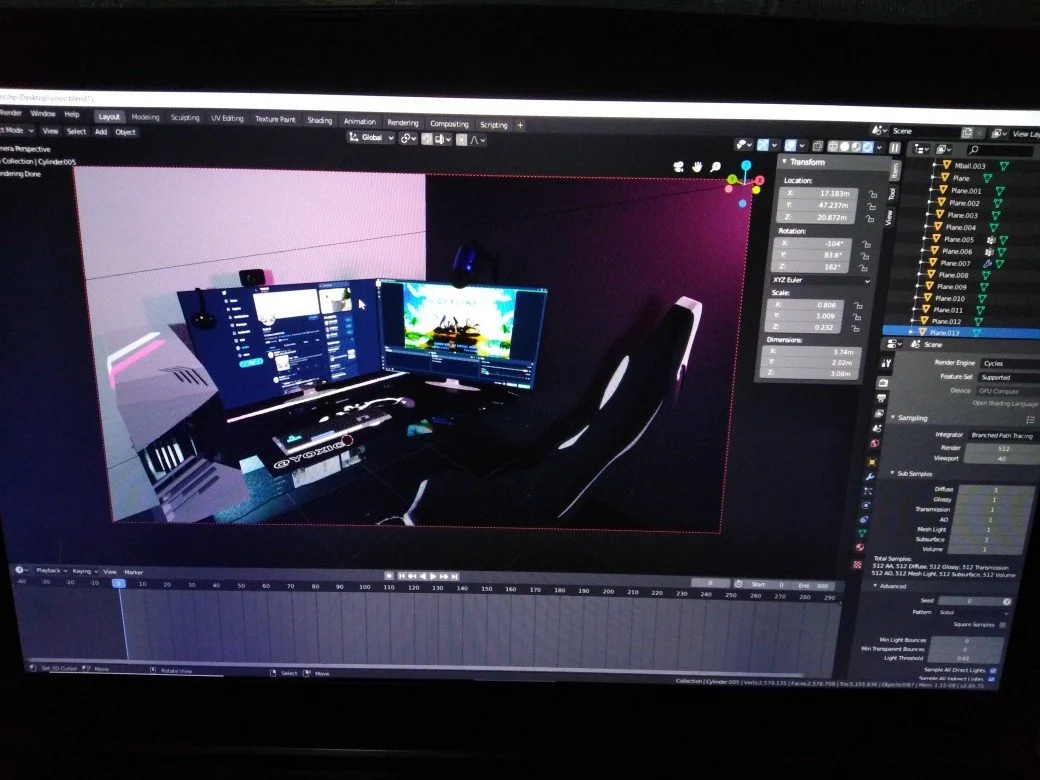Click the viewport zoom magnifier icon
This screenshot has height=780, width=1040.
(716, 166)
